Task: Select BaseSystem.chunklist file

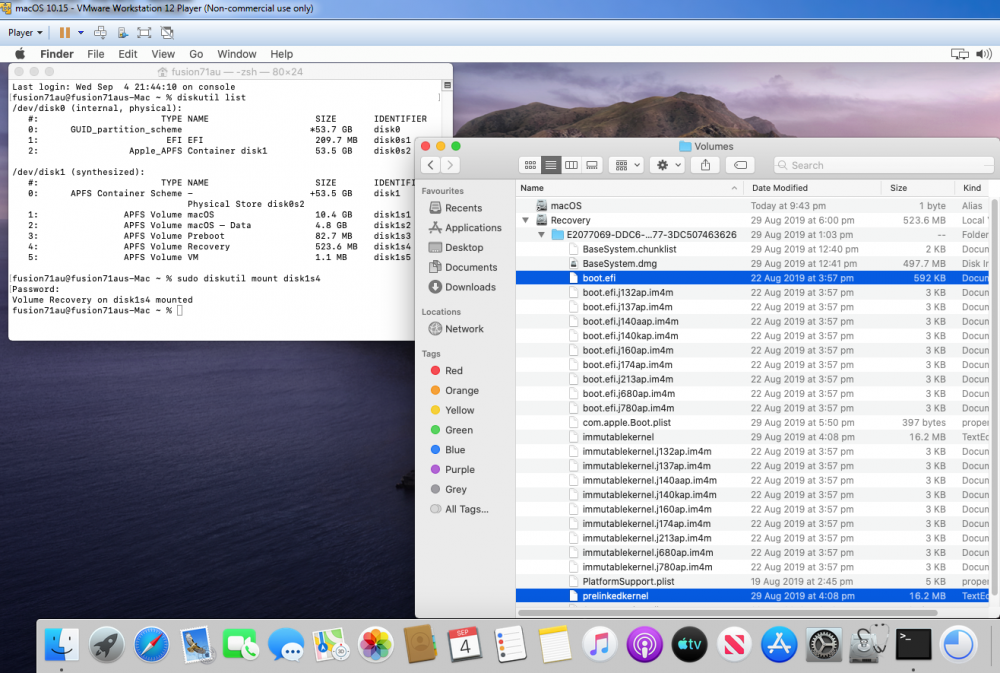Action: (x=753, y=249)
